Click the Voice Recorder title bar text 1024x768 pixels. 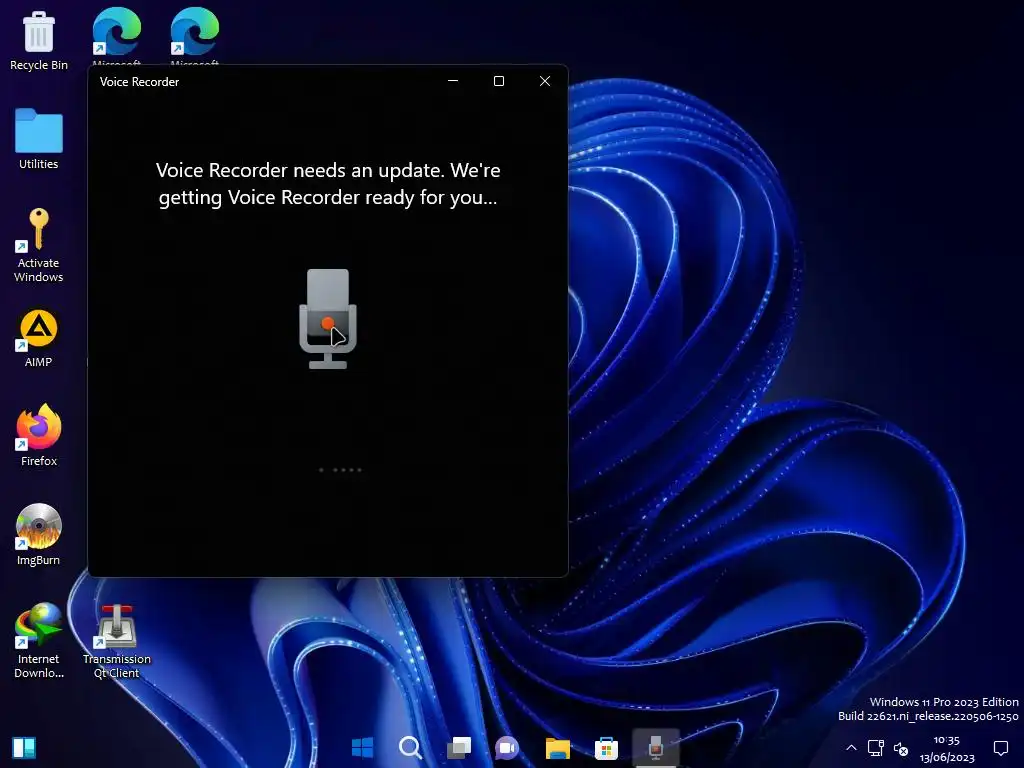[139, 82]
